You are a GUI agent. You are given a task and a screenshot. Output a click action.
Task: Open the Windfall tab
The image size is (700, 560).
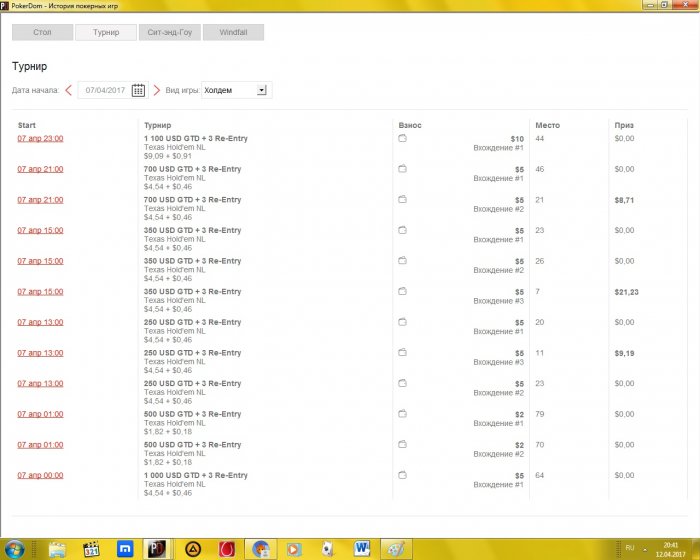pos(233,32)
